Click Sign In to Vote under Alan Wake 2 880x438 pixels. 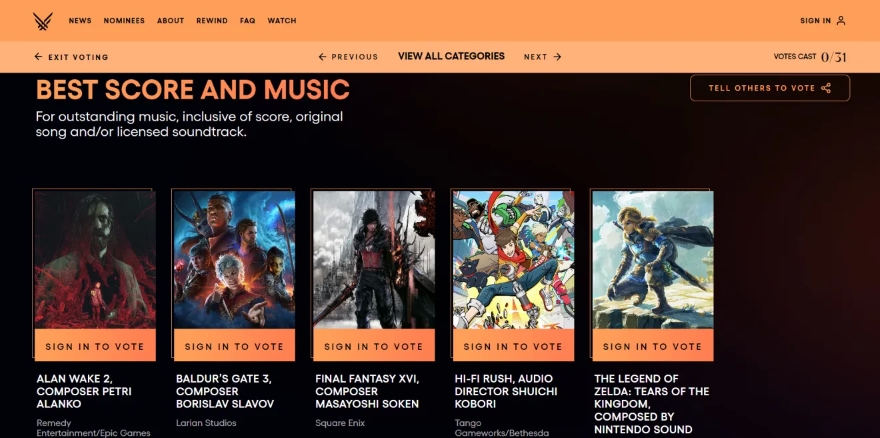(95, 346)
